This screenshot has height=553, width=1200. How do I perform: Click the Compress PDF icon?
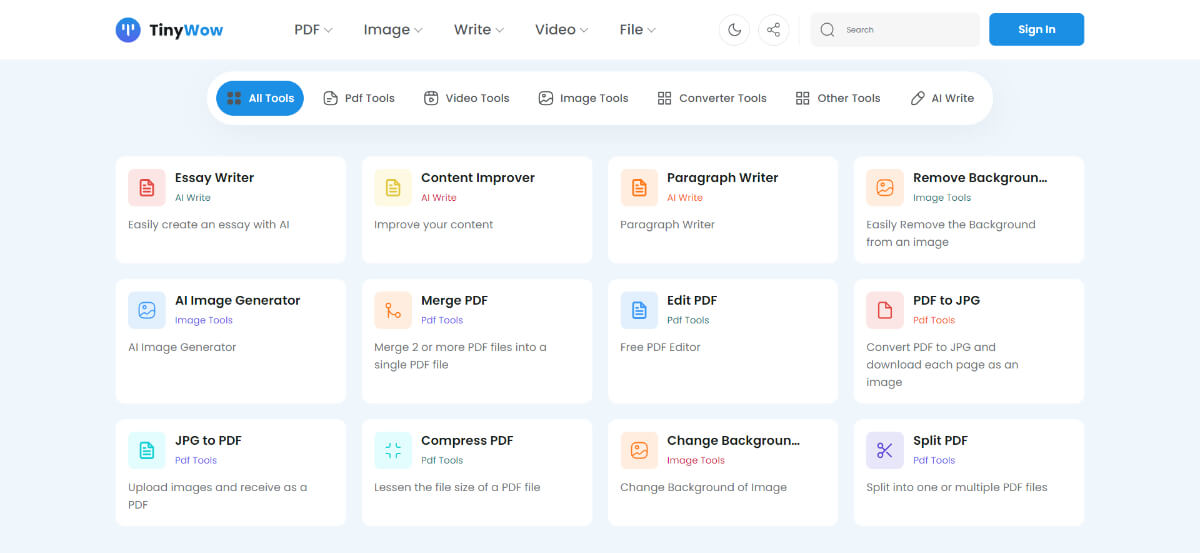[x=393, y=450]
